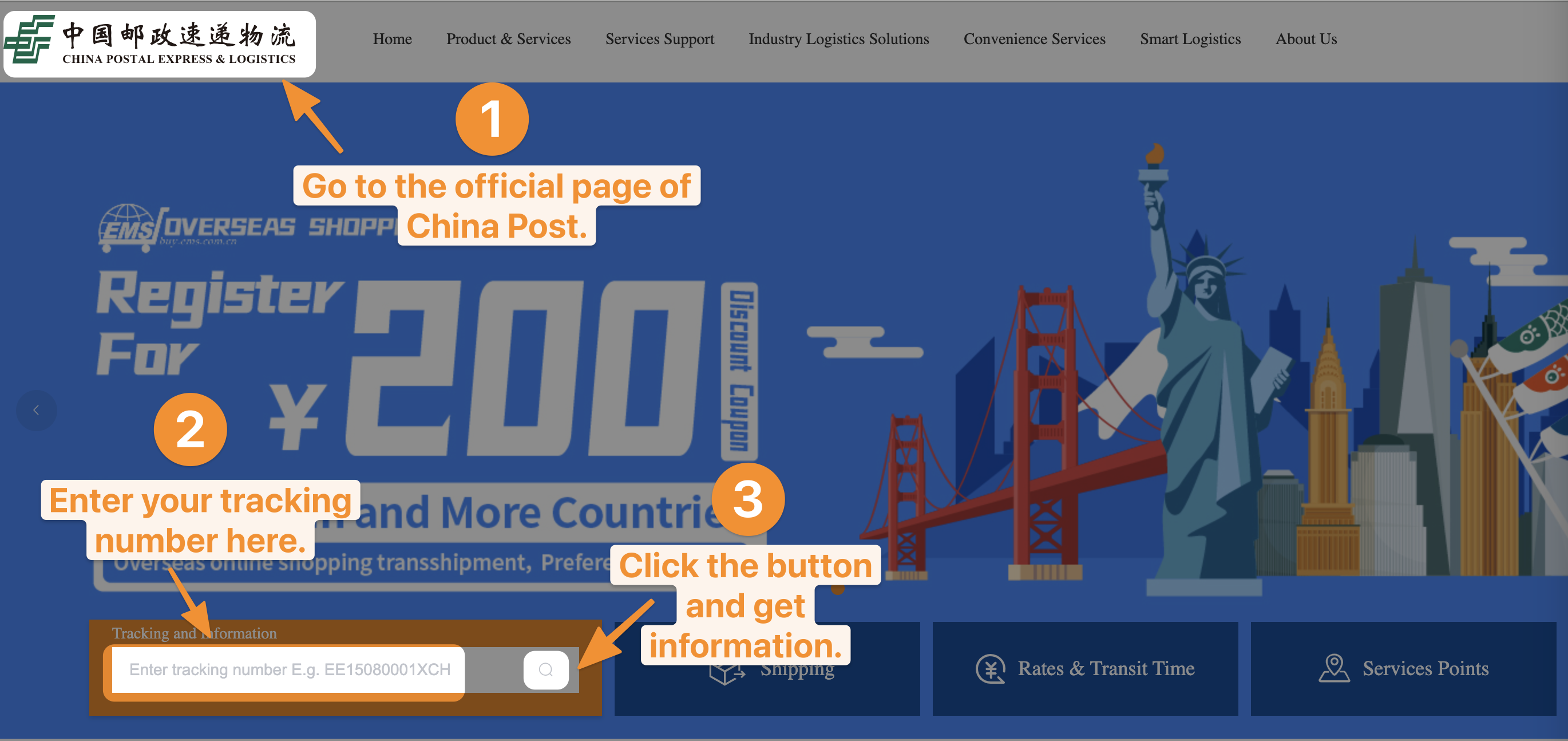Go to previous banner slide arrow

37,411
